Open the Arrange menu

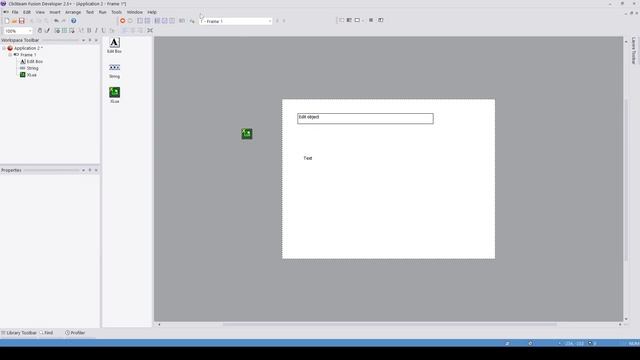pyautogui.click(x=73, y=12)
